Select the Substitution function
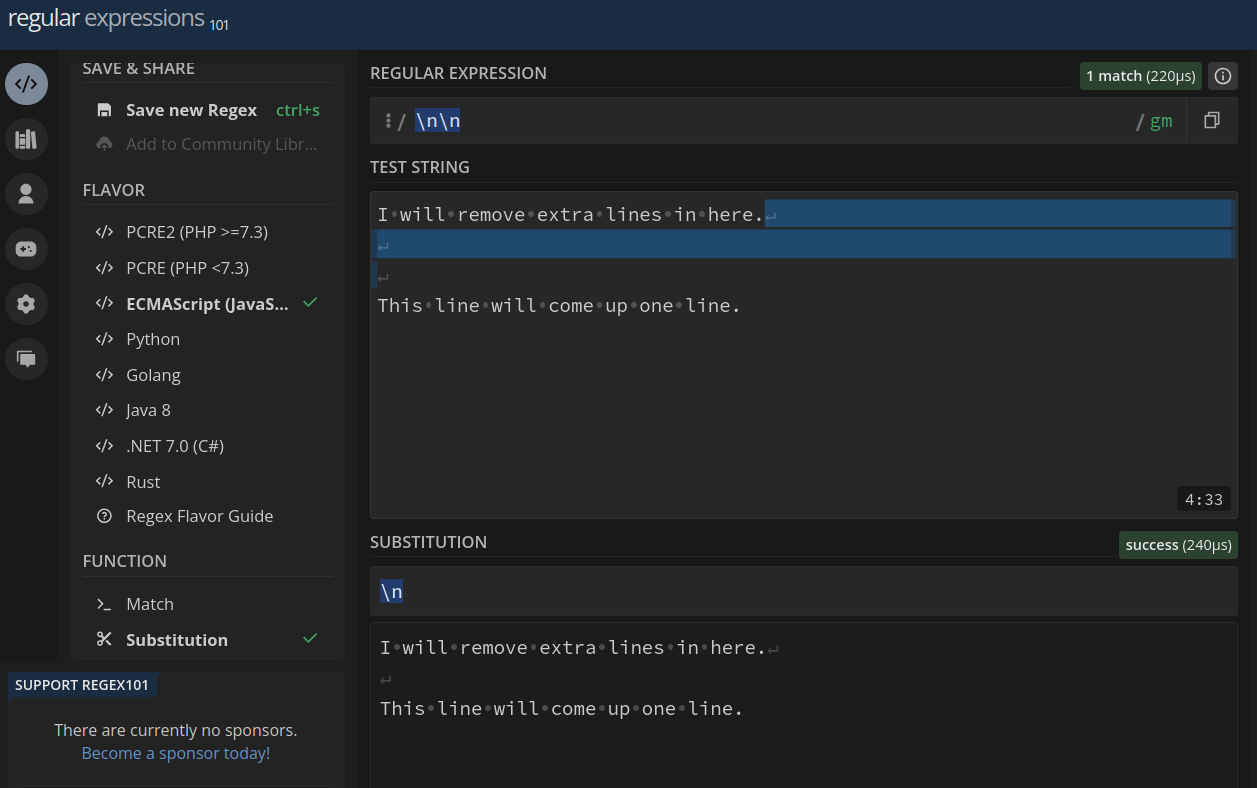Image resolution: width=1257 pixels, height=788 pixels. pos(176,640)
